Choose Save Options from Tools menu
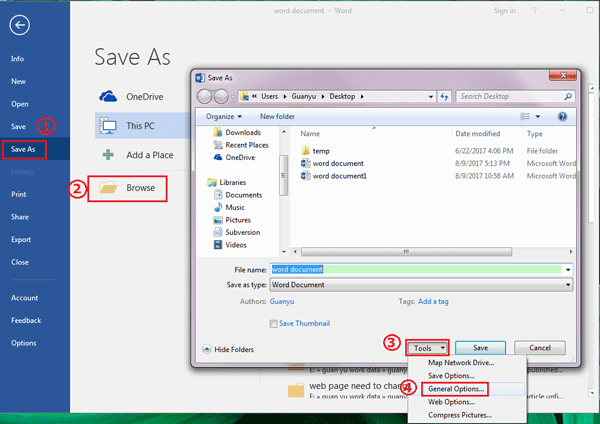This screenshot has width=600, height=424. (452, 376)
